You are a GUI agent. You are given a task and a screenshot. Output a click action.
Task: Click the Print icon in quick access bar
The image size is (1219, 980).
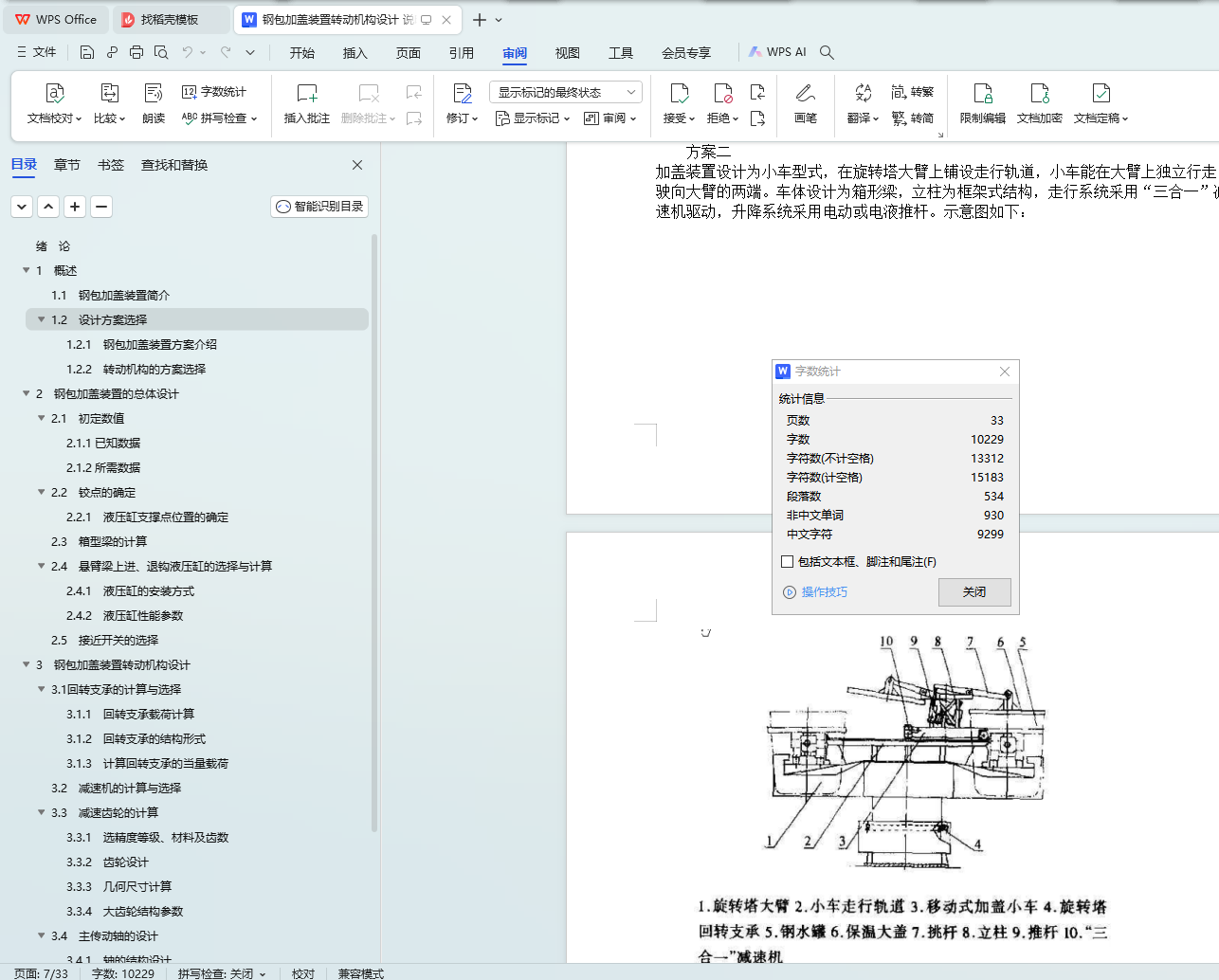[136, 52]
